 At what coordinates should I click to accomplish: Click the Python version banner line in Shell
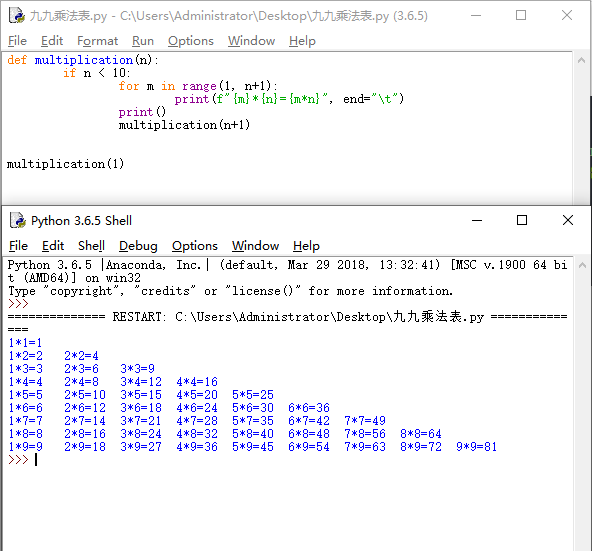click(x=287, y=272)
